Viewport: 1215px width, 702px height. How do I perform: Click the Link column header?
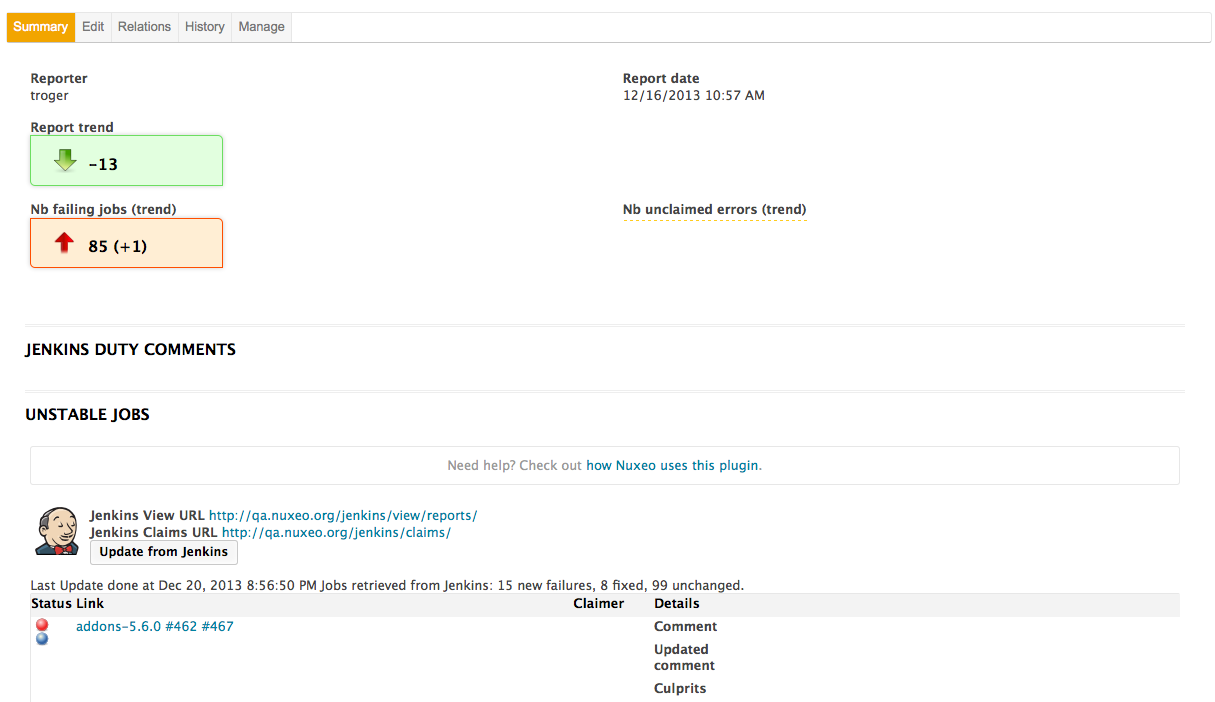(90, 604)
